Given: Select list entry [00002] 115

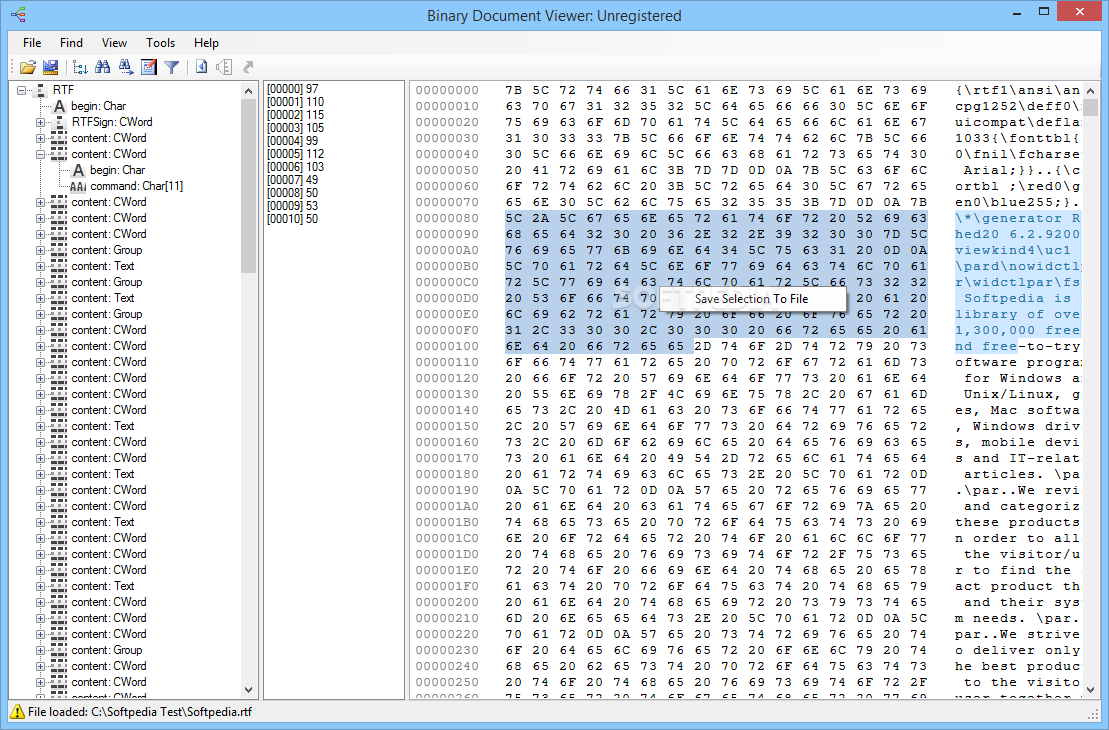Looking at the screenshot, I should pos(296,115).
